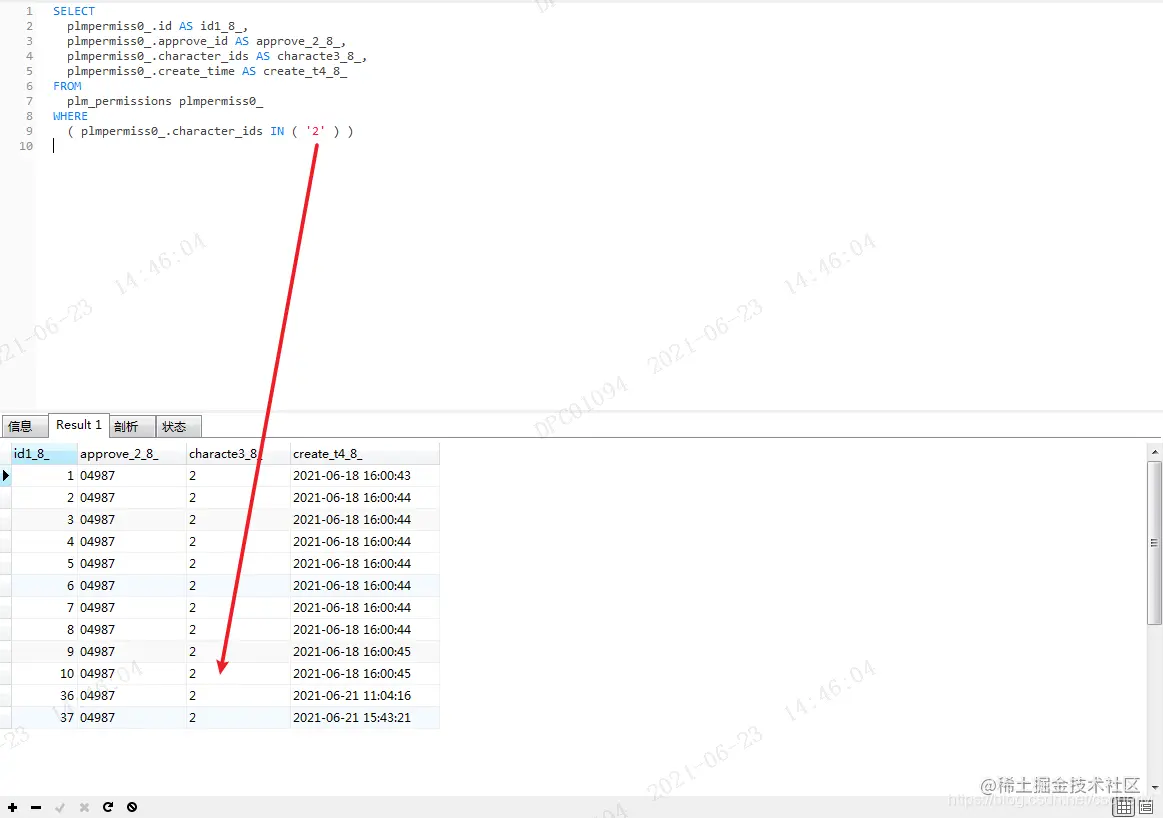Select id cell with value 36
1163x818 pixels.
44,696
